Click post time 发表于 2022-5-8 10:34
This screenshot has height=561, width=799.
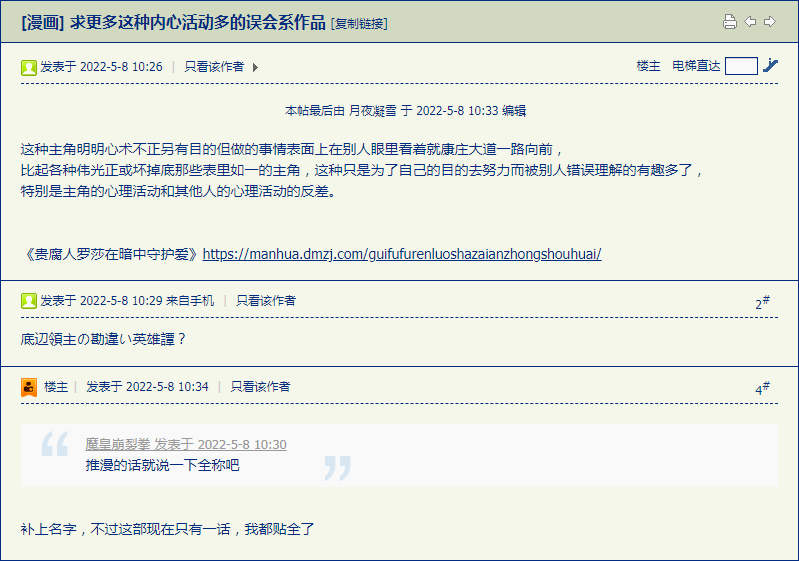coord(147,387)
